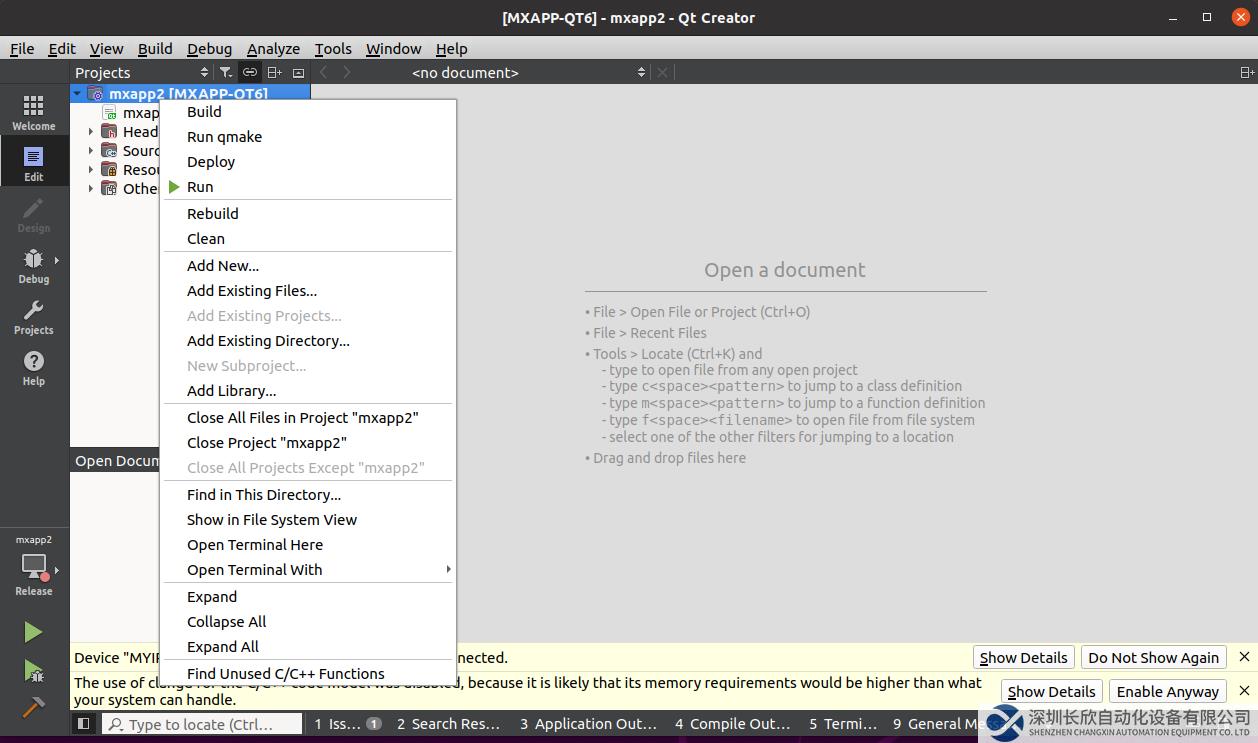Choose Run qmake from the context menu

[x=308, y=137]
